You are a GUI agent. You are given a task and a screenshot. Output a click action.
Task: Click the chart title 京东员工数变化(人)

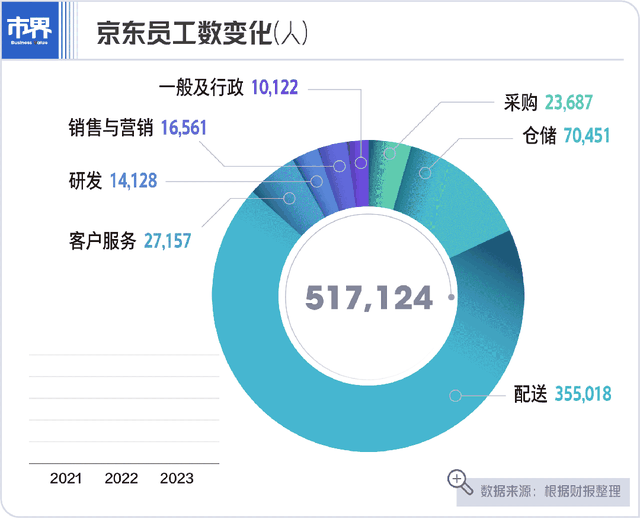202,33
